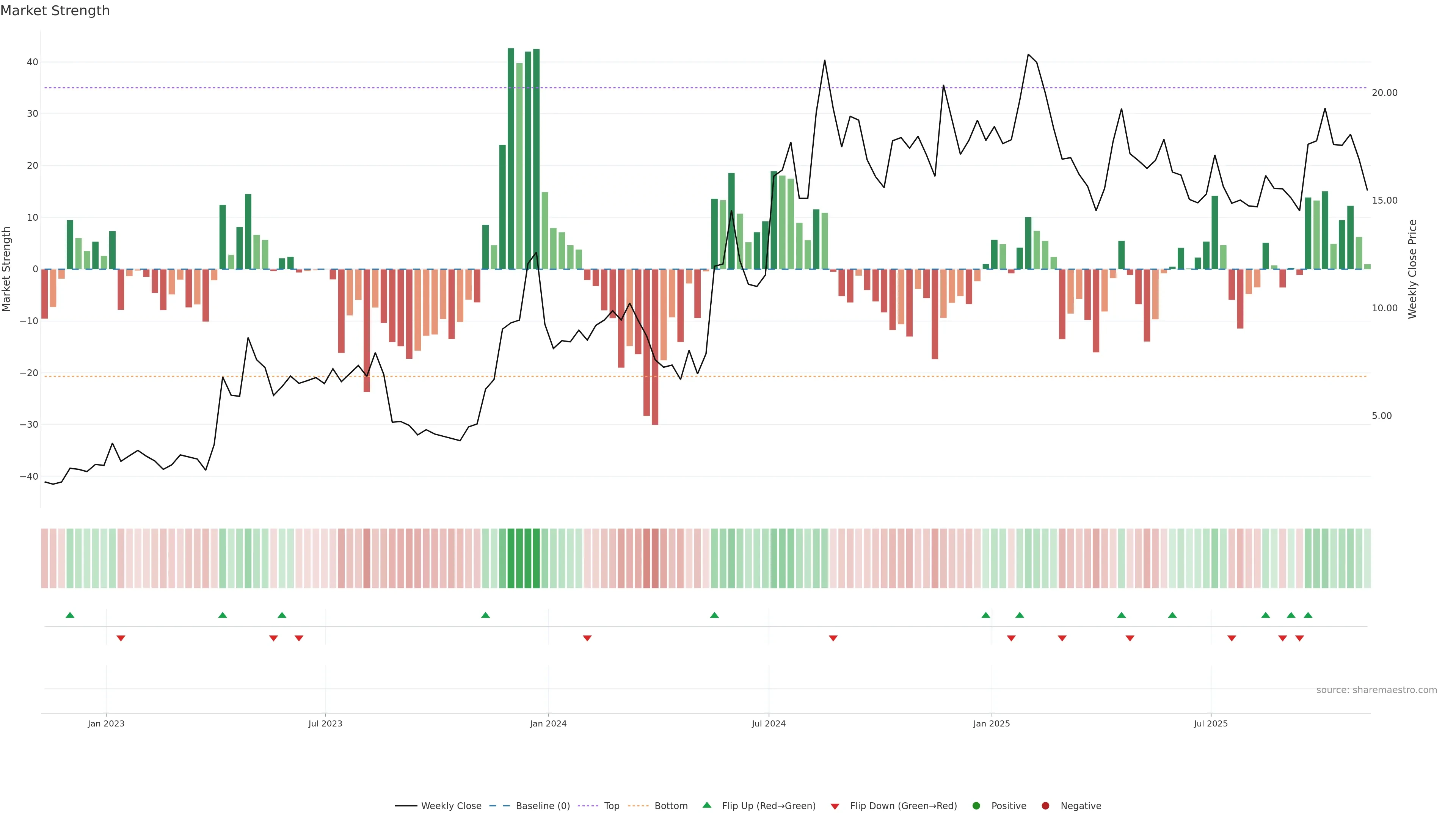Click the flip-down marker just after Jan 2024

(587, 638)
